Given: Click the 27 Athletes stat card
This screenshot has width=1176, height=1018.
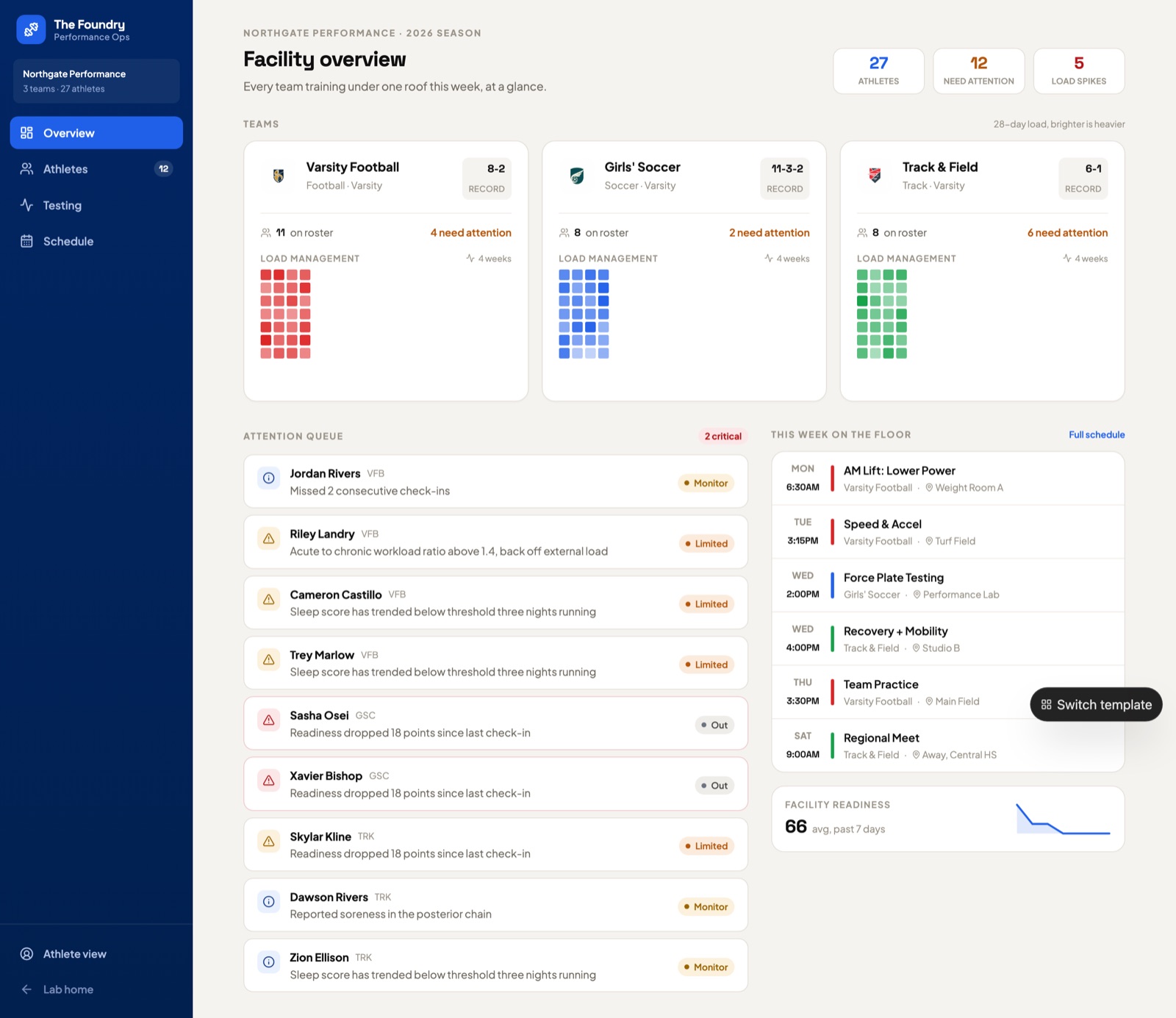Looking at the screenshot, I should pyautogui.click(x=878, y=71).
